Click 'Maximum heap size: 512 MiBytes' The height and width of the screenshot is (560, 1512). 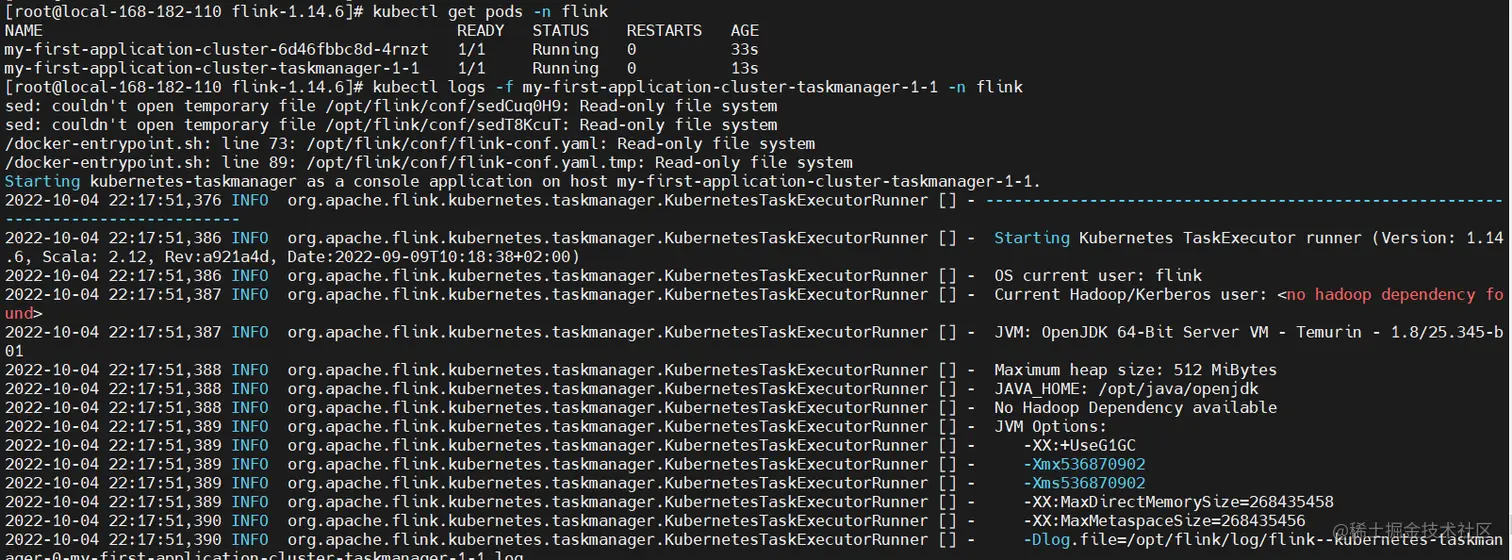(x=1135, y=370)
